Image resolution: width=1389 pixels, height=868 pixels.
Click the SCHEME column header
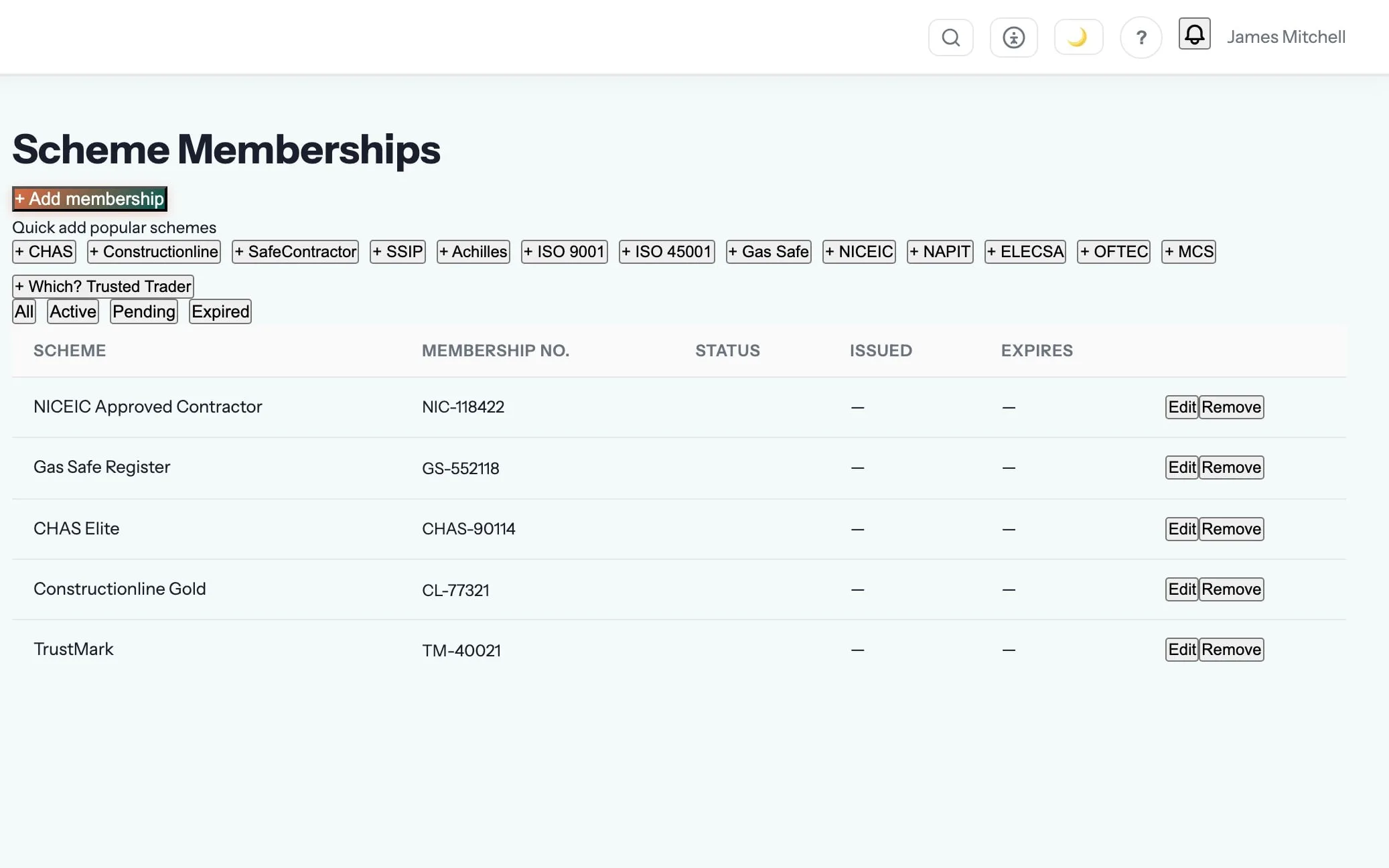coord(70,351)
